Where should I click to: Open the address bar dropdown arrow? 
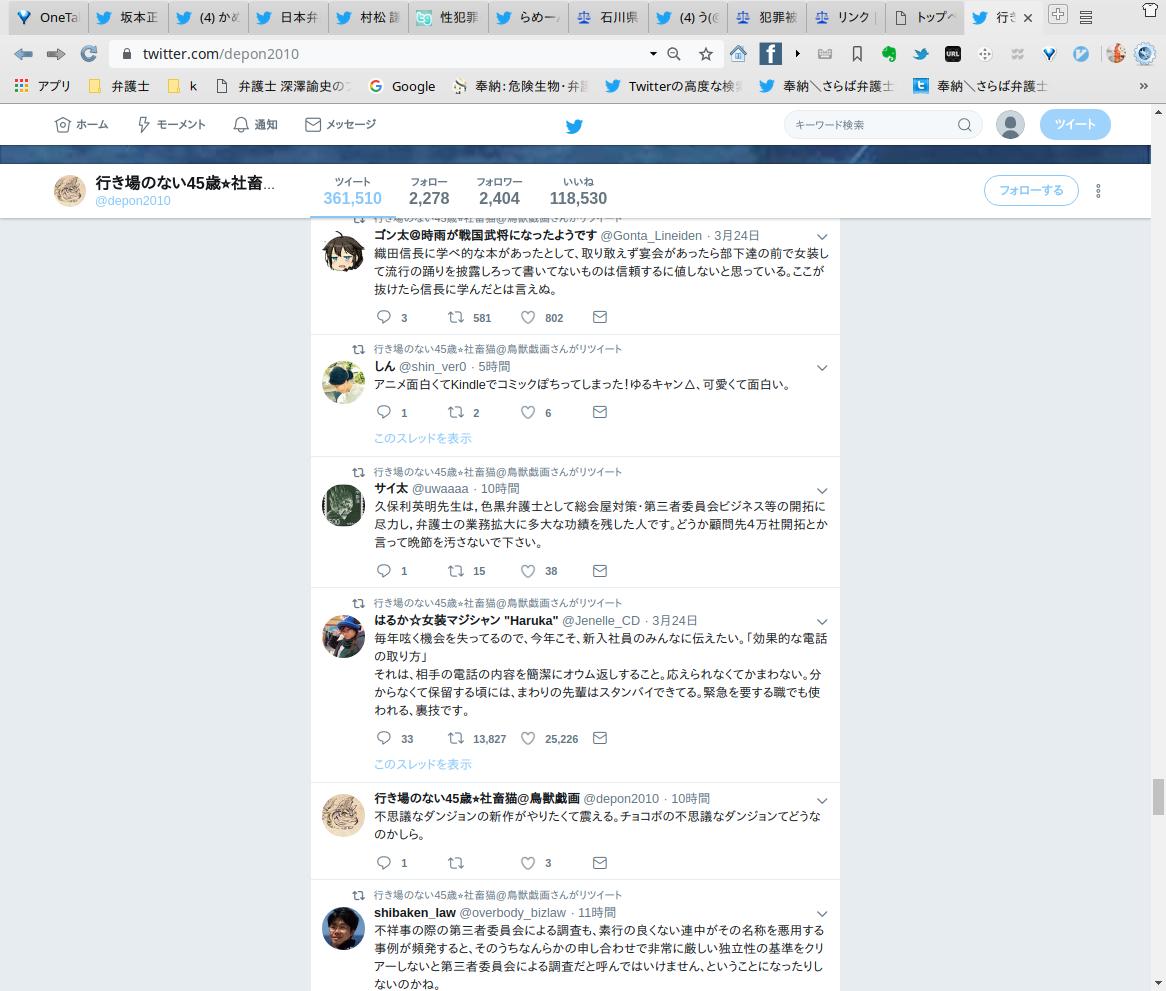[653, 54]
